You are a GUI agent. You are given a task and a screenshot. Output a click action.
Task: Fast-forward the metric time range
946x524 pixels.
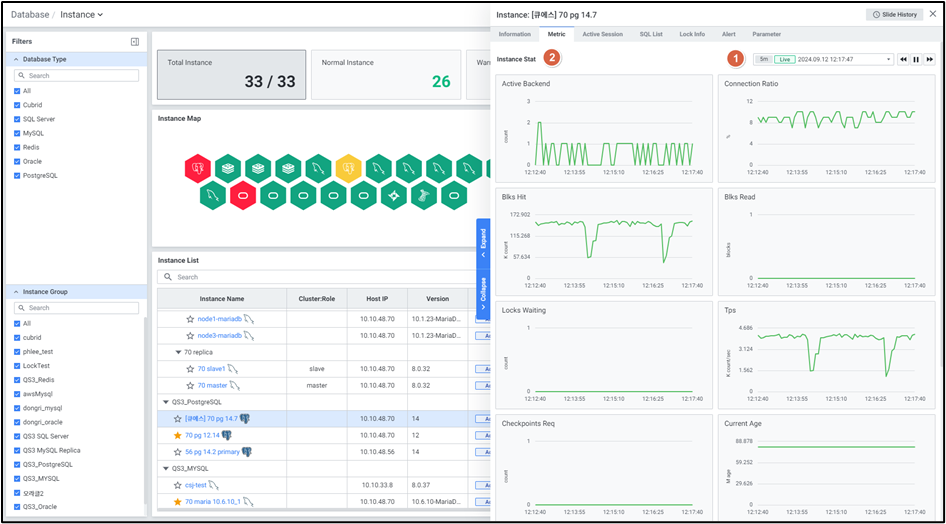pos(929,60)
